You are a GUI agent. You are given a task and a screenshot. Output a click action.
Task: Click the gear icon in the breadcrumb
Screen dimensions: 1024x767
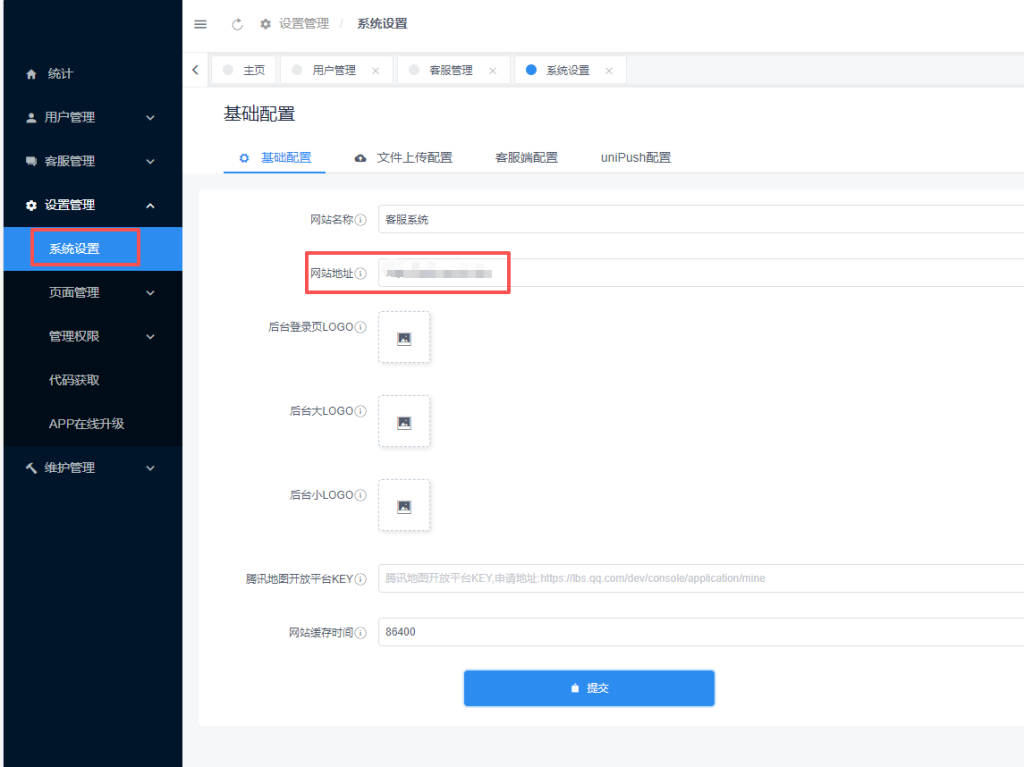265,23
